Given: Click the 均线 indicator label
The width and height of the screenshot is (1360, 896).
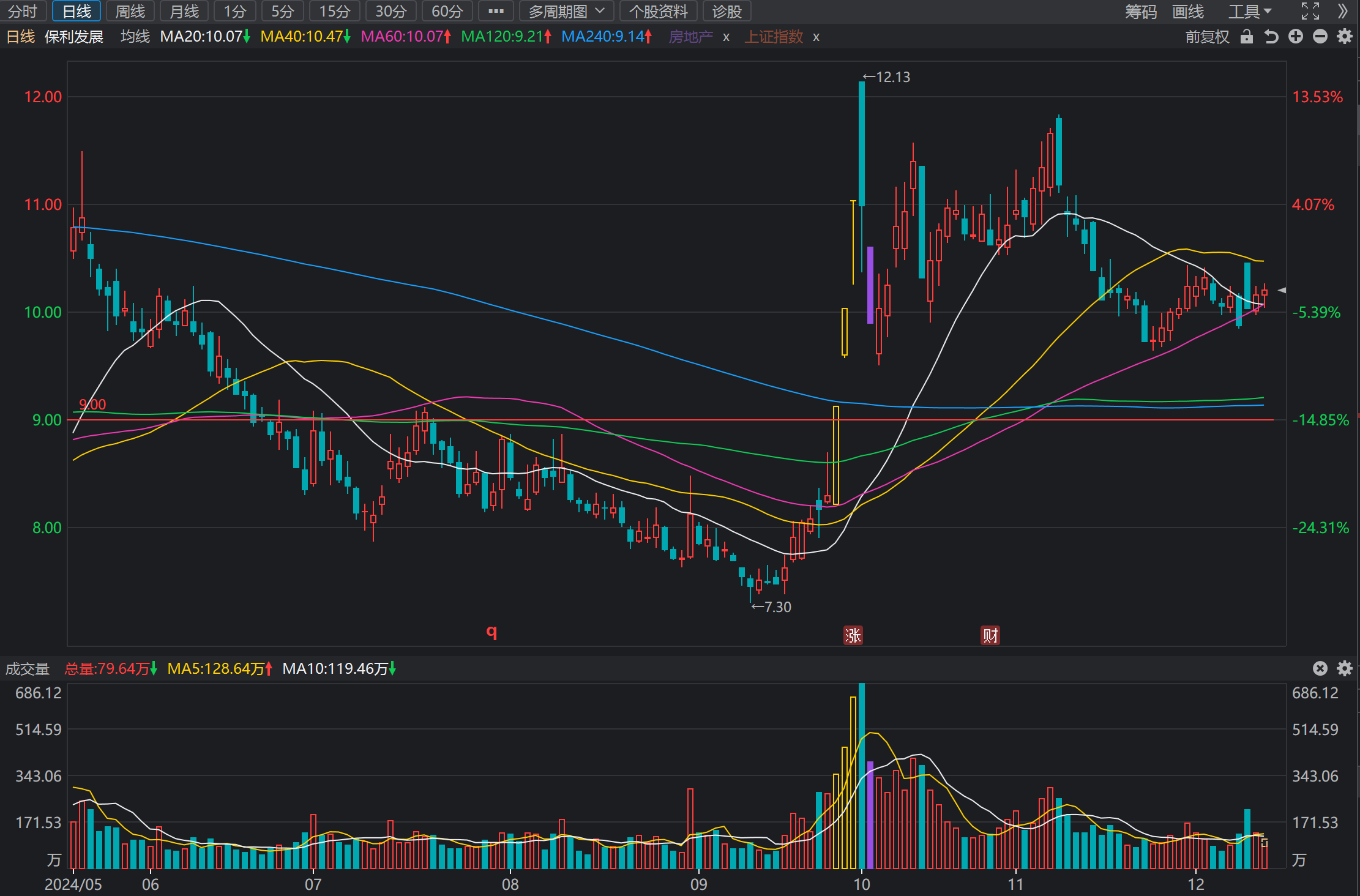Looking at the screenshot, I should point(135,37).
